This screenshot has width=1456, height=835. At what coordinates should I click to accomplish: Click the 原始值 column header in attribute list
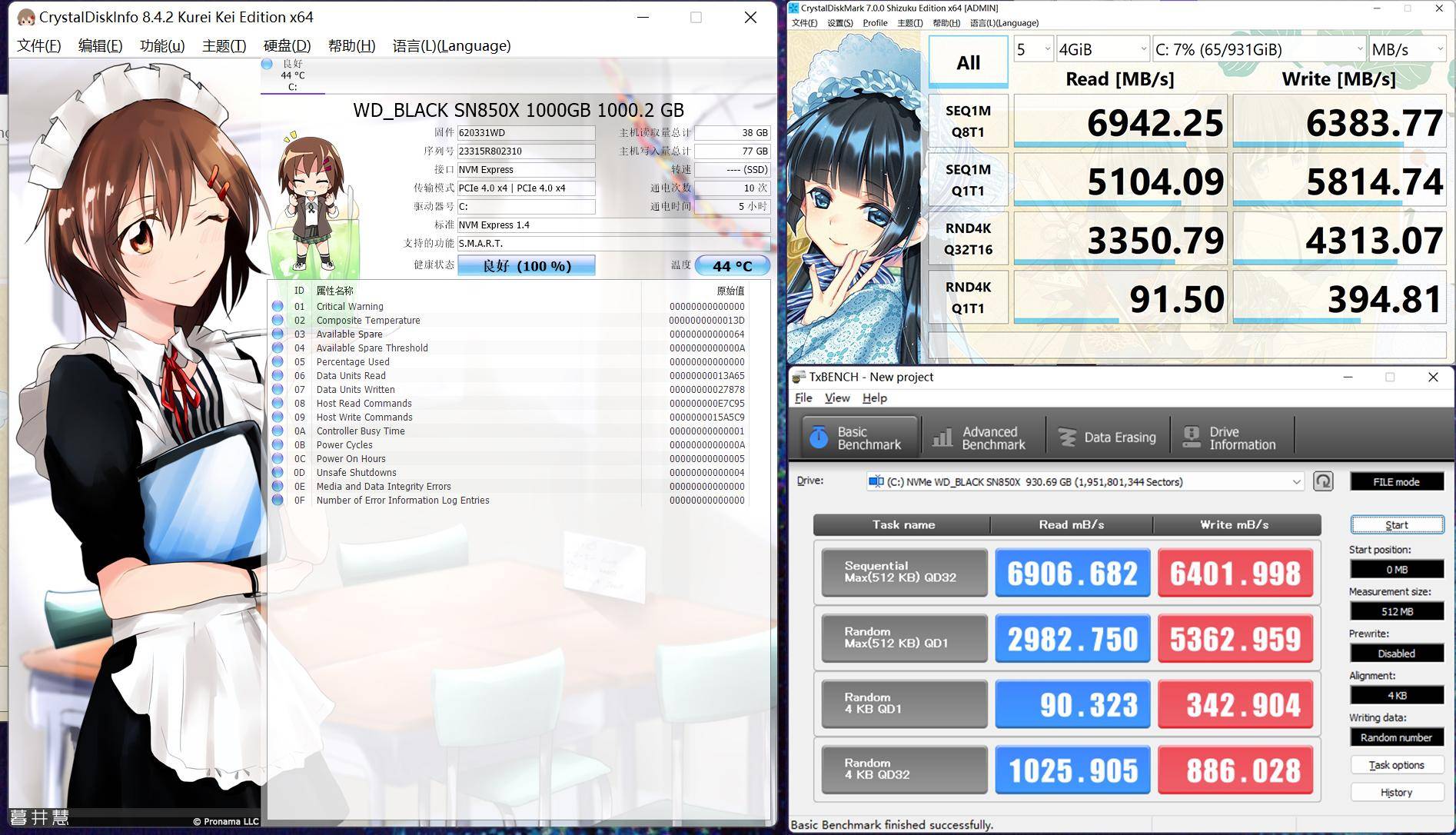(730, 291)
